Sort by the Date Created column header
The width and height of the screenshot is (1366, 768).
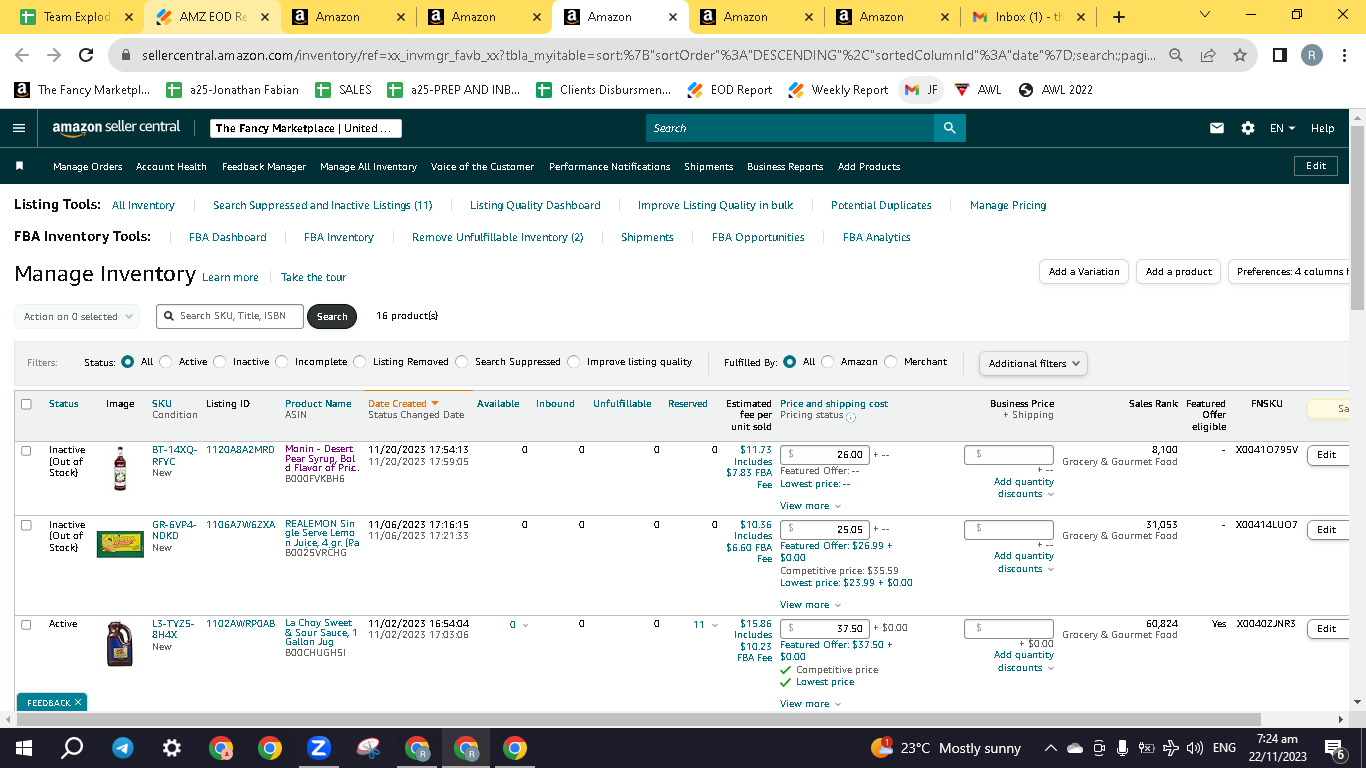(403, 404)
